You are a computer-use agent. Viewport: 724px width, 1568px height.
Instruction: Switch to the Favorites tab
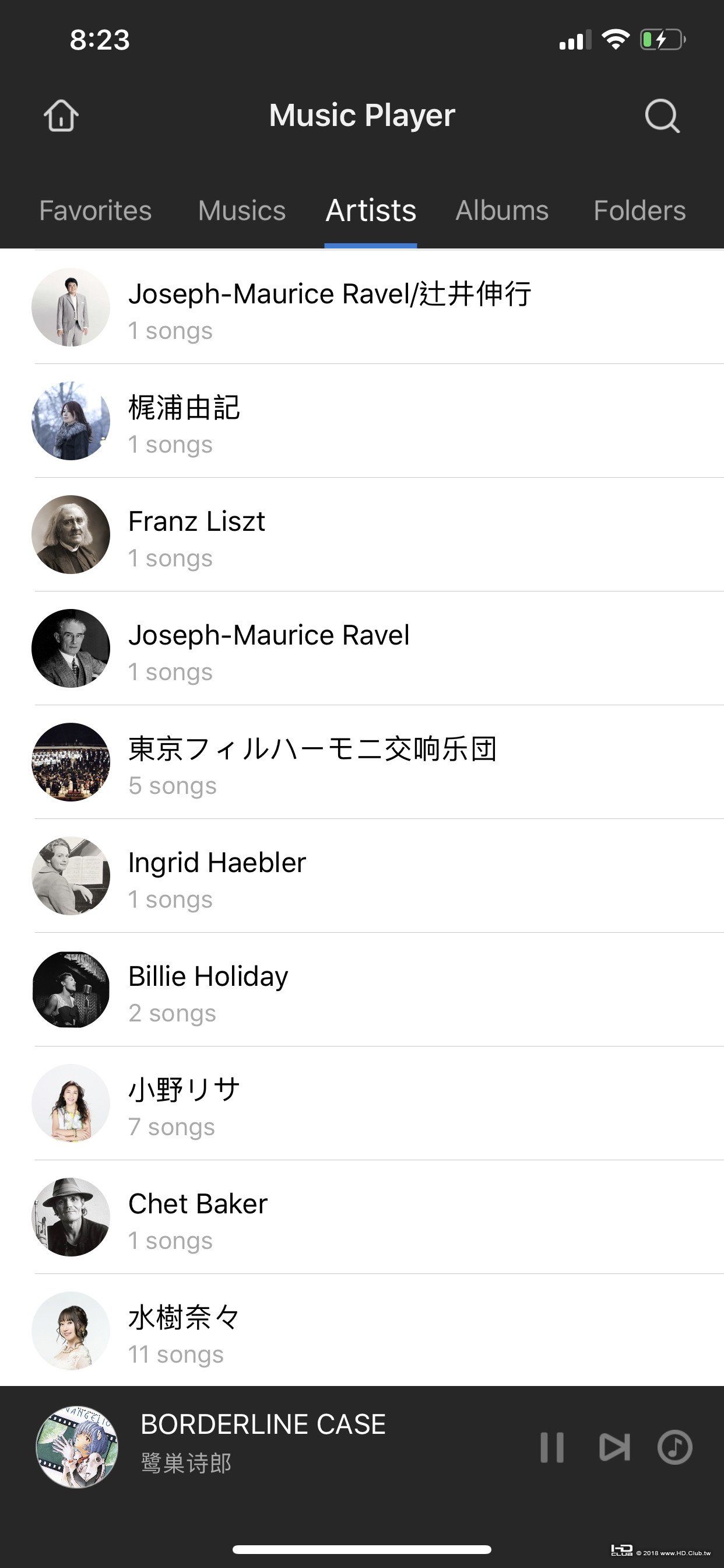tap(96, 211)
